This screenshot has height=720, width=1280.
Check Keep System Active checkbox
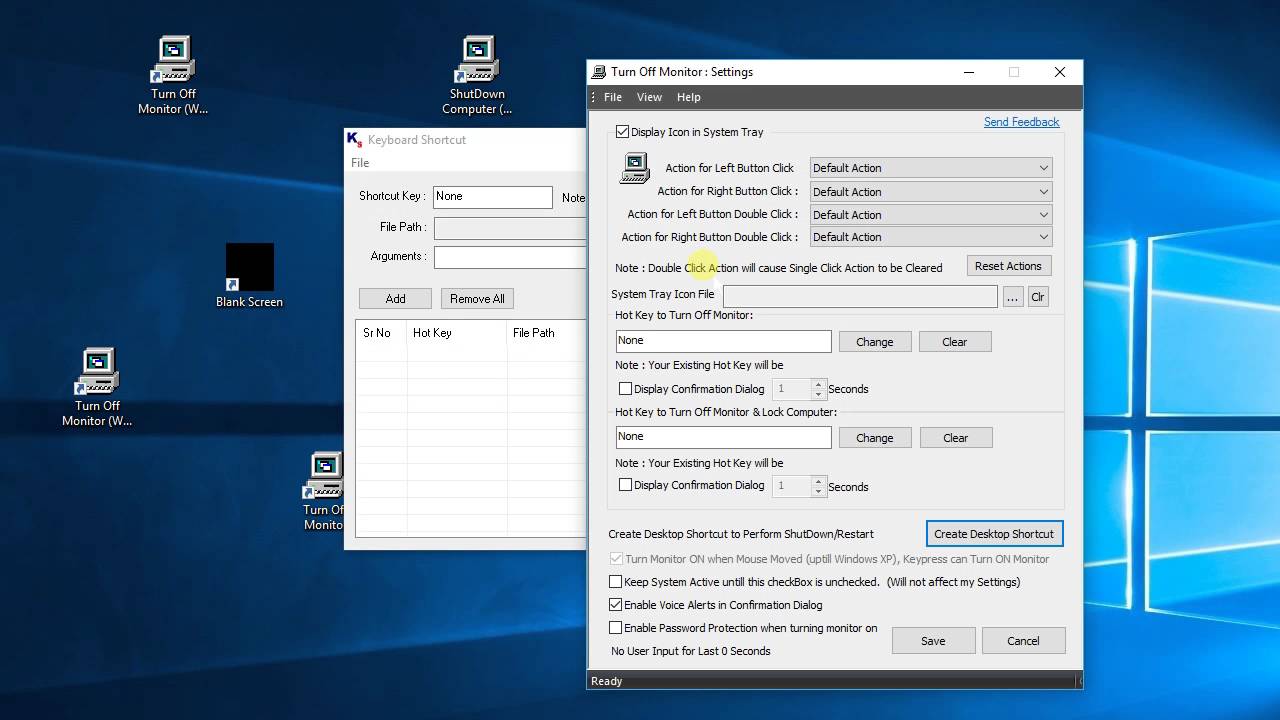(616, 582)
